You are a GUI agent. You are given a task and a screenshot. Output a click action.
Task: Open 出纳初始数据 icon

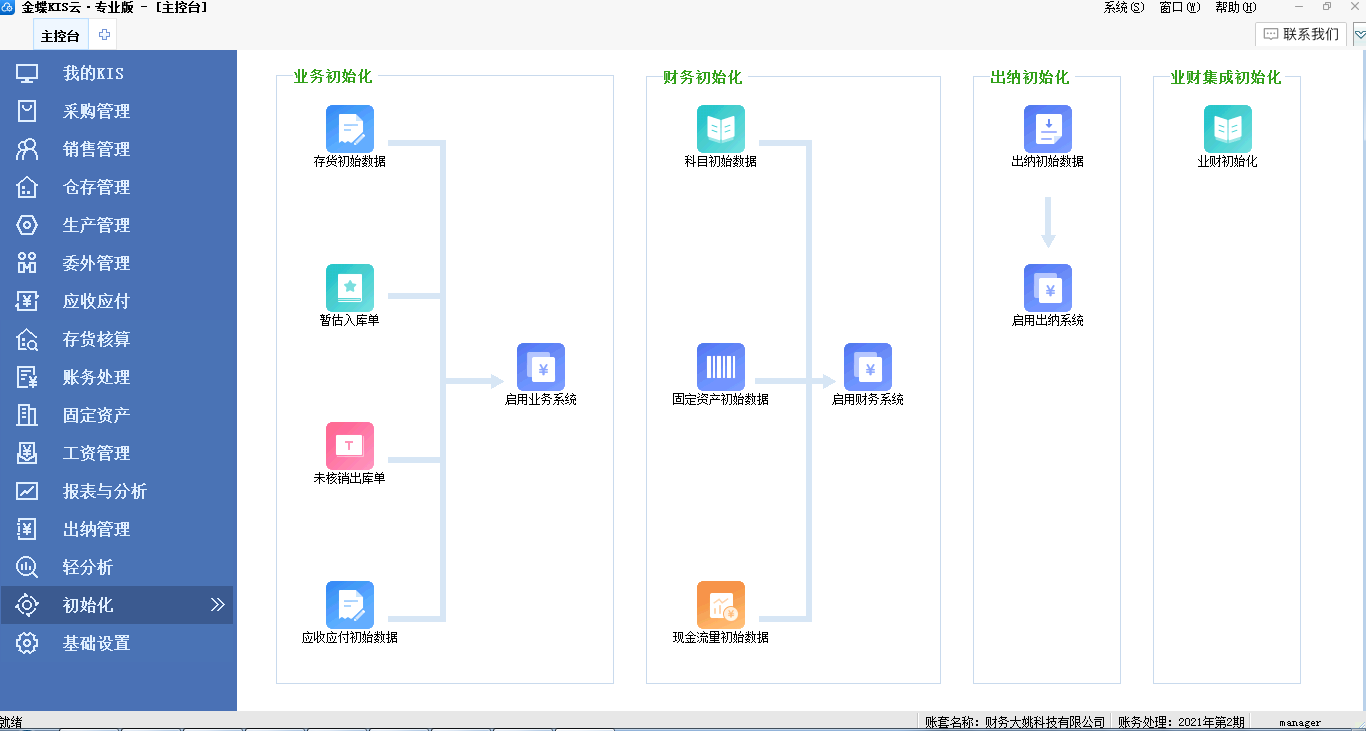pos(1048,129)
